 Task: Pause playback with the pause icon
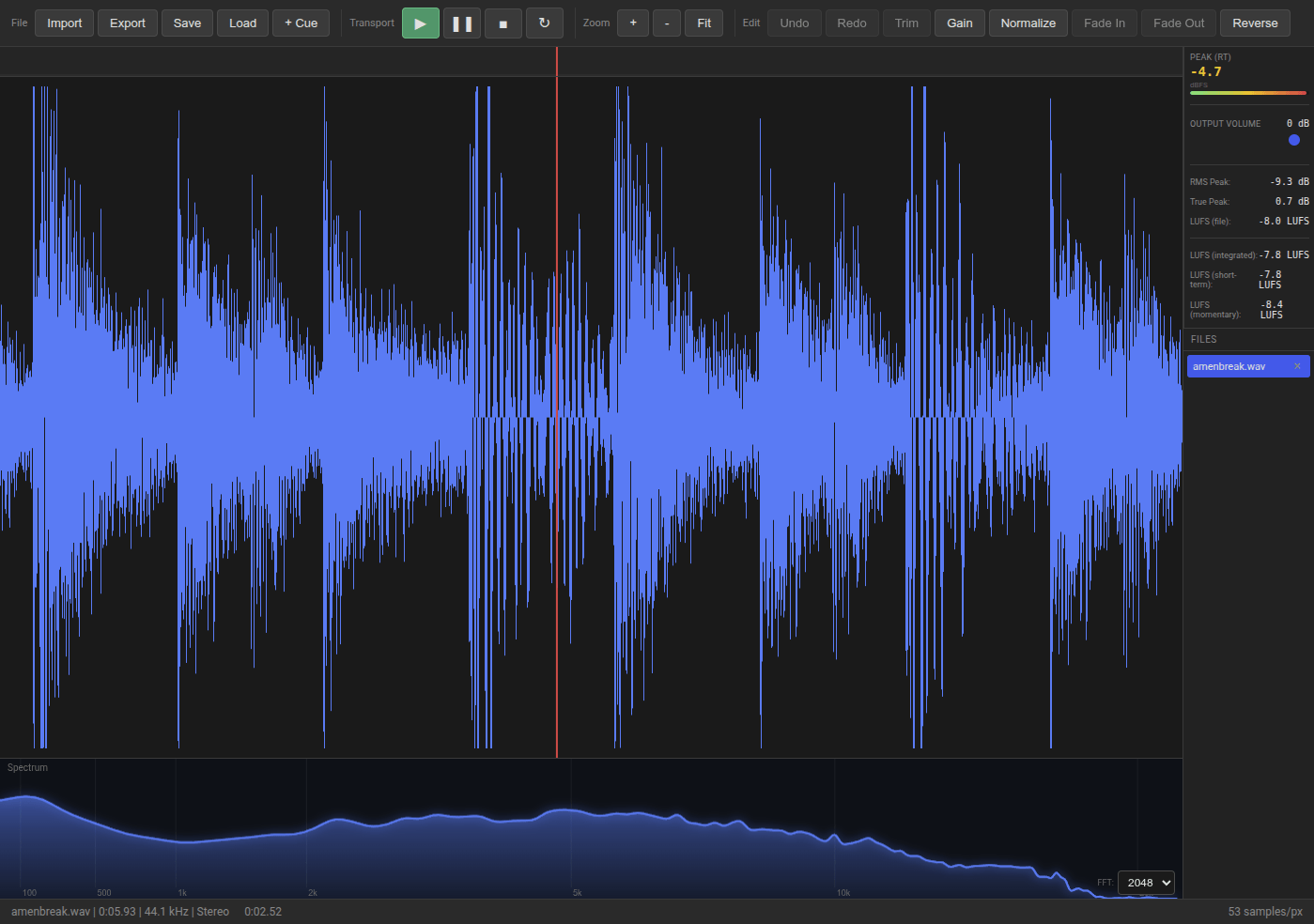(x=462, y=23)
